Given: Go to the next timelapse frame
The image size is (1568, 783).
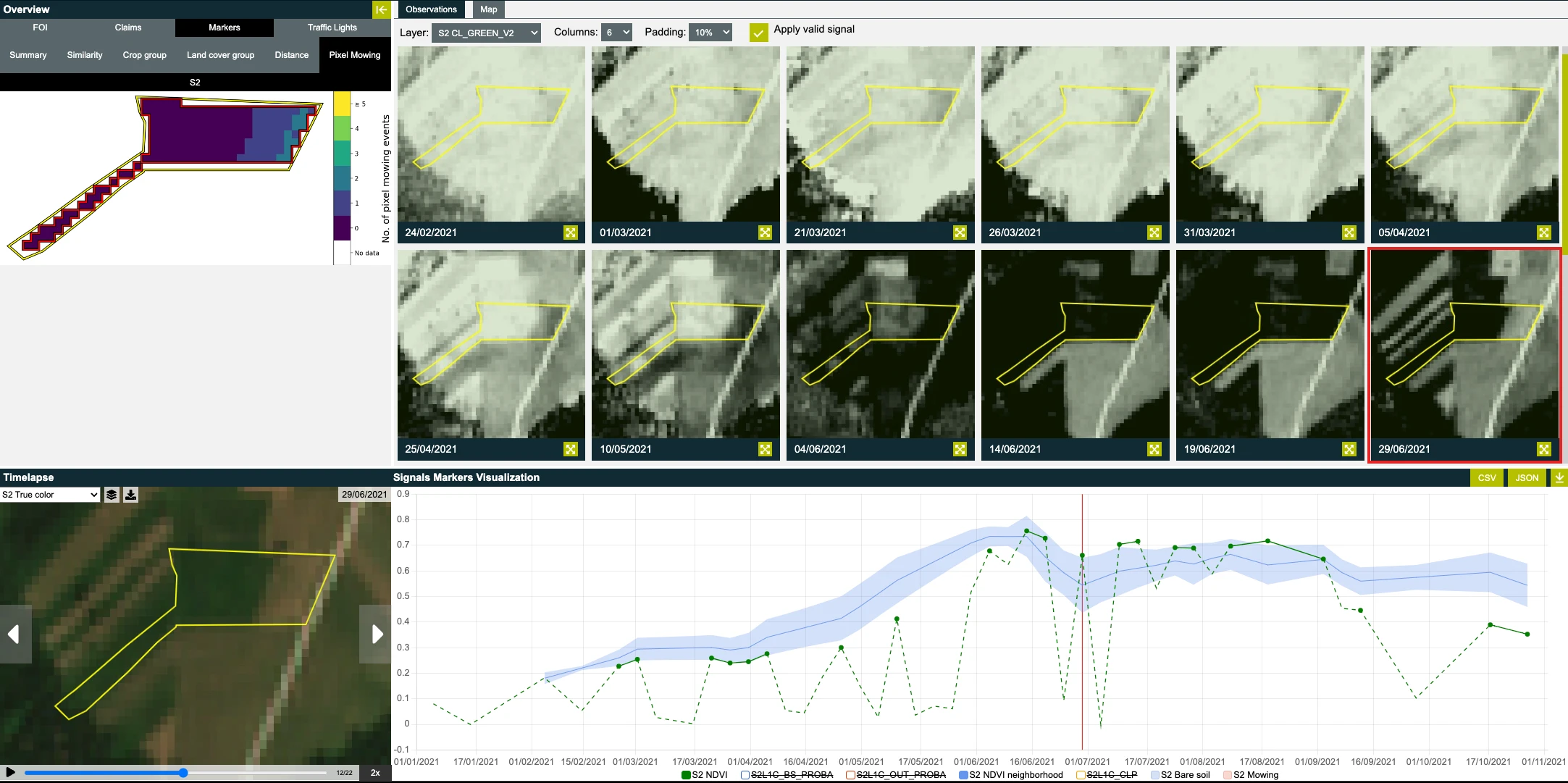Looking at the screenshot, I should (x=376, y=635).
